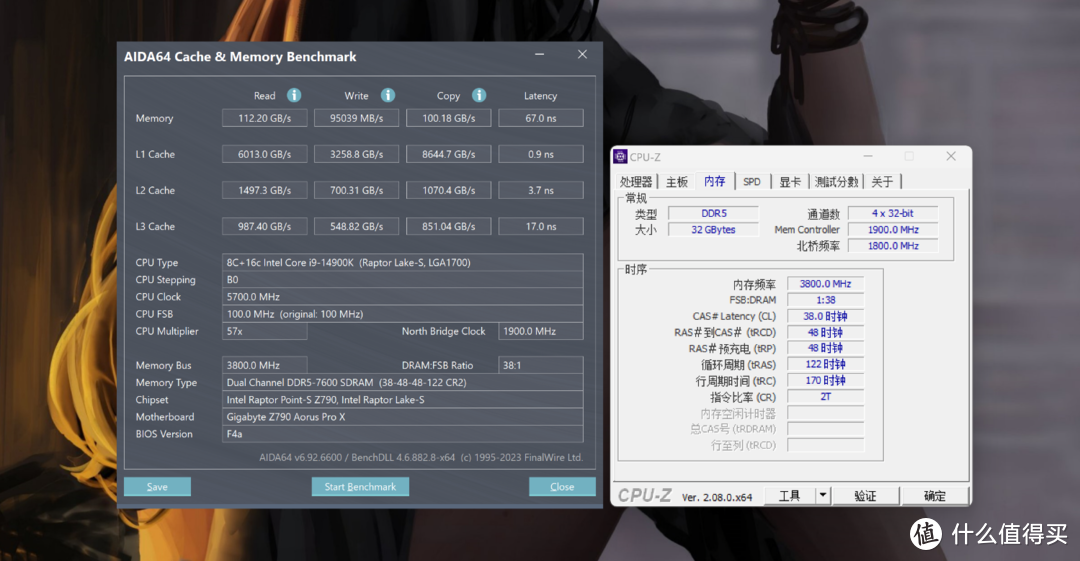
Task: Click the 4 x 32-bit channel value
Action: 893,213
